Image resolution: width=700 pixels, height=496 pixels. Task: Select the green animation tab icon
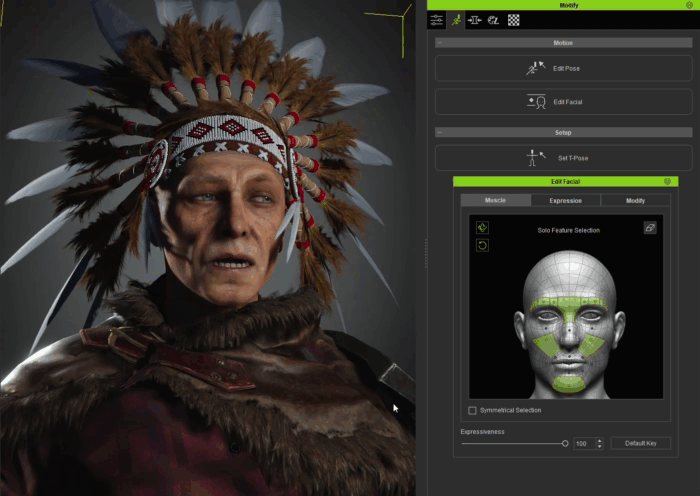pyautogui.click(x=456, y=20)
